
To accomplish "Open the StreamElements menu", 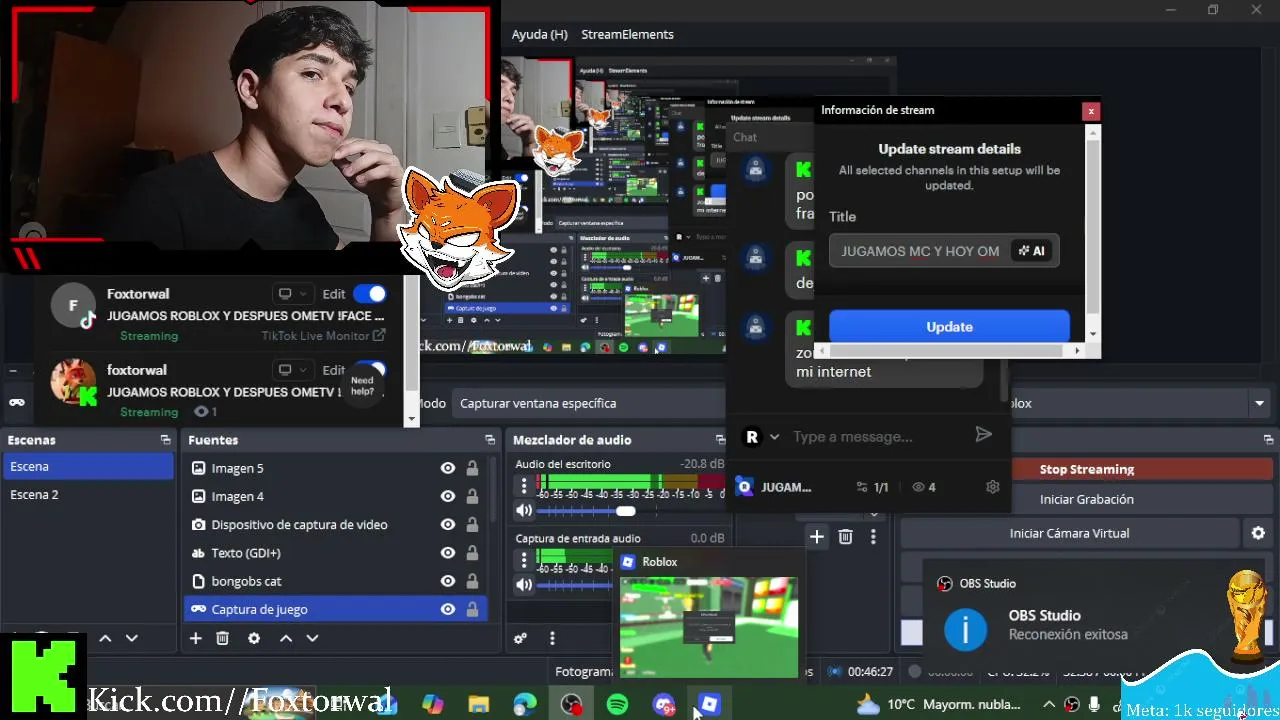I will coord(627,34).
